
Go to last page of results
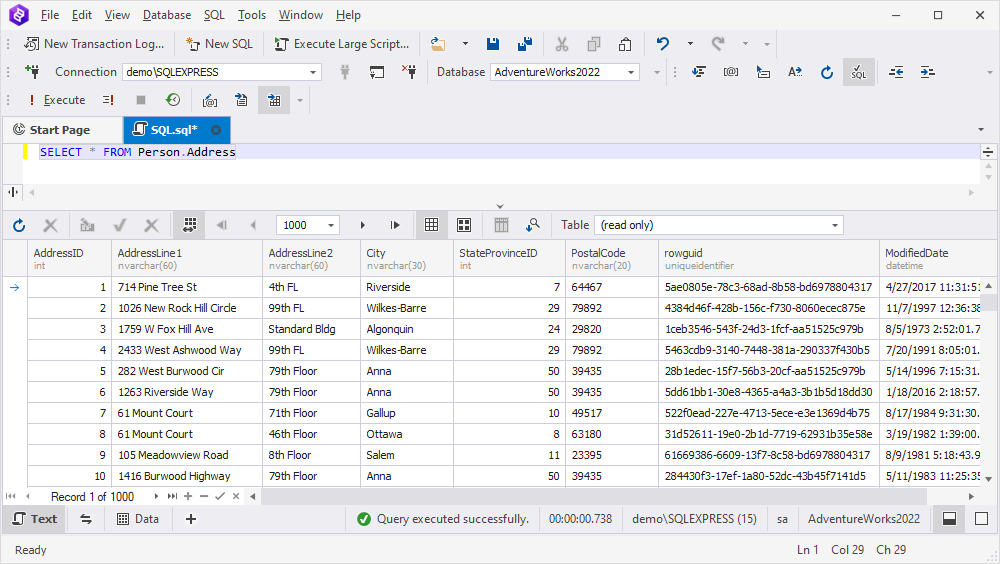(x=395, y=225)
